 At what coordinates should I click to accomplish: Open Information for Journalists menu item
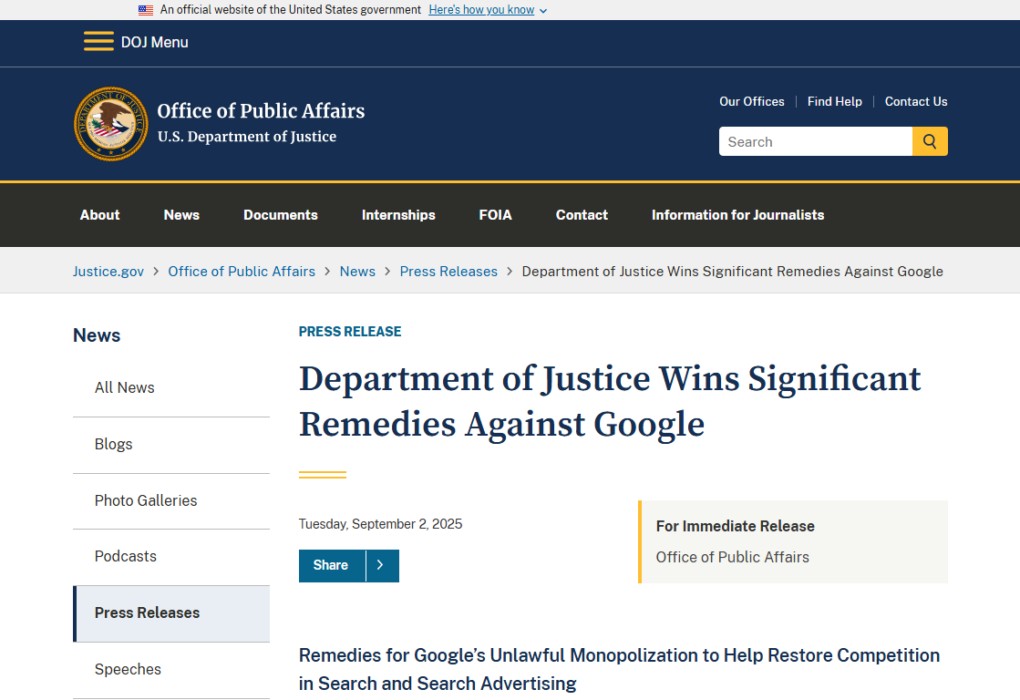pos(738,215)
